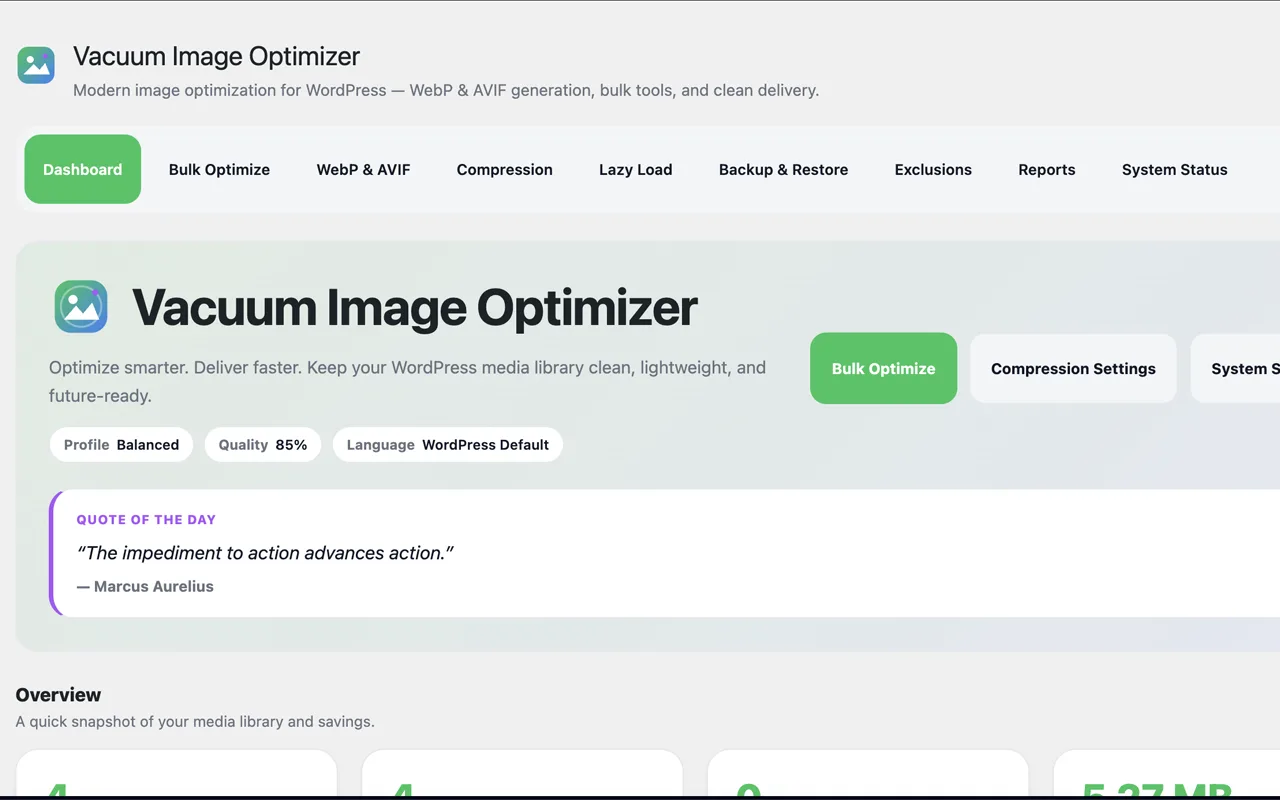
Task: Click the green Bulk Optimize hero button
Action: pyautogui.click(x=884, y=368)
